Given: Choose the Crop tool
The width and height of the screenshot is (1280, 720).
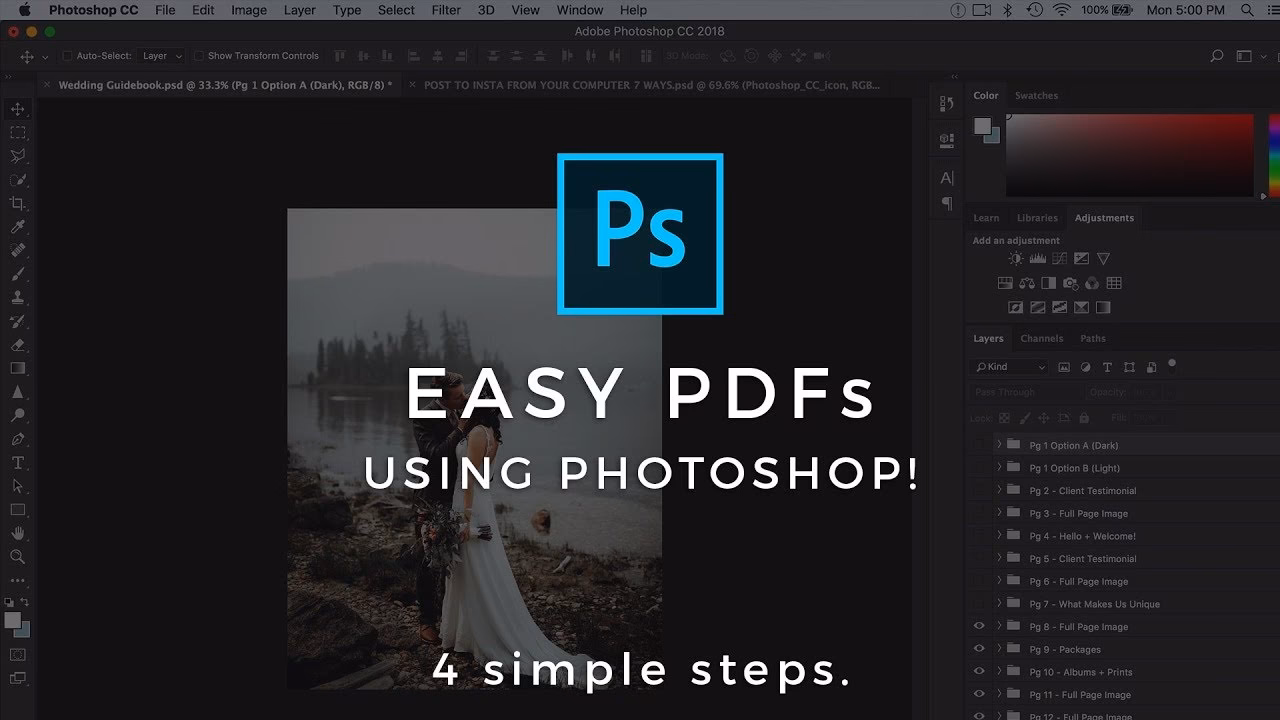Looking at the screenshot, I should 17,202.
